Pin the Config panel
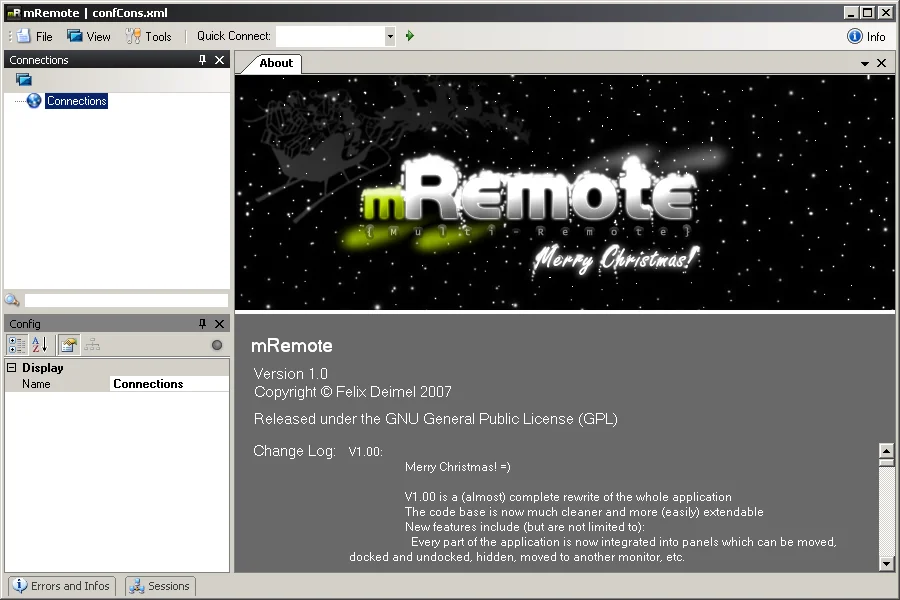900x600 pixels. 202,324
